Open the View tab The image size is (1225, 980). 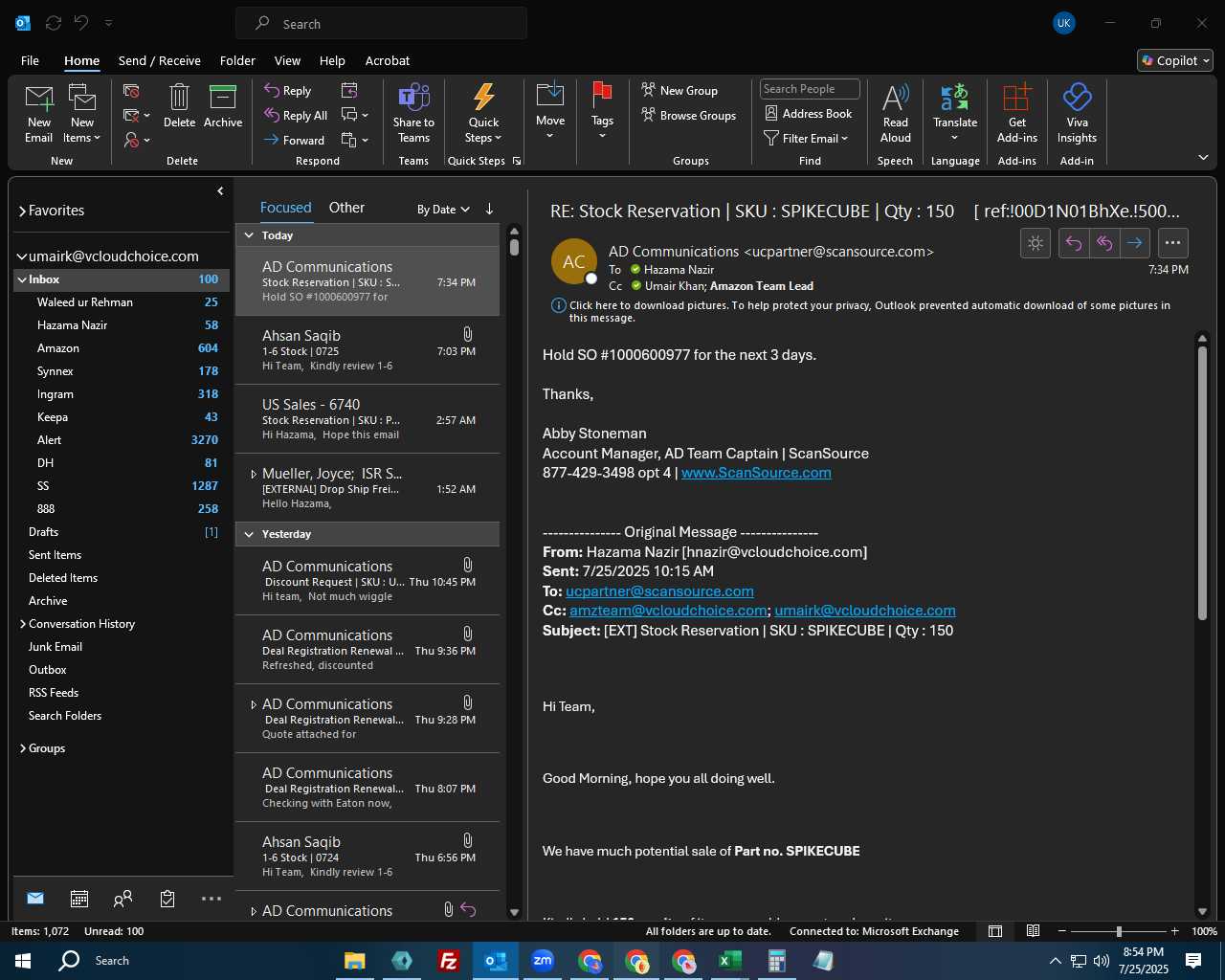pyautogui.click(x=287, y=60)
